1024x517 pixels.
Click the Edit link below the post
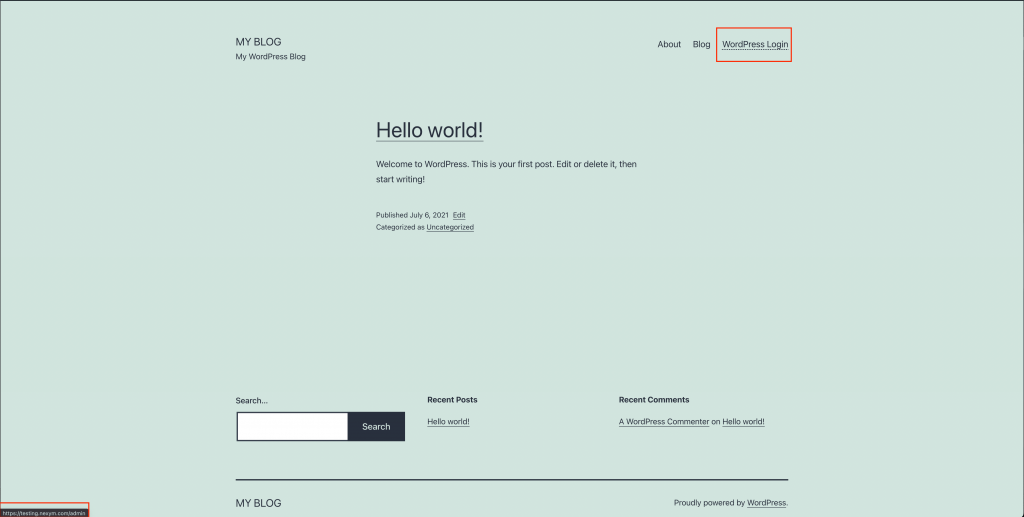[x=459, y=215]
